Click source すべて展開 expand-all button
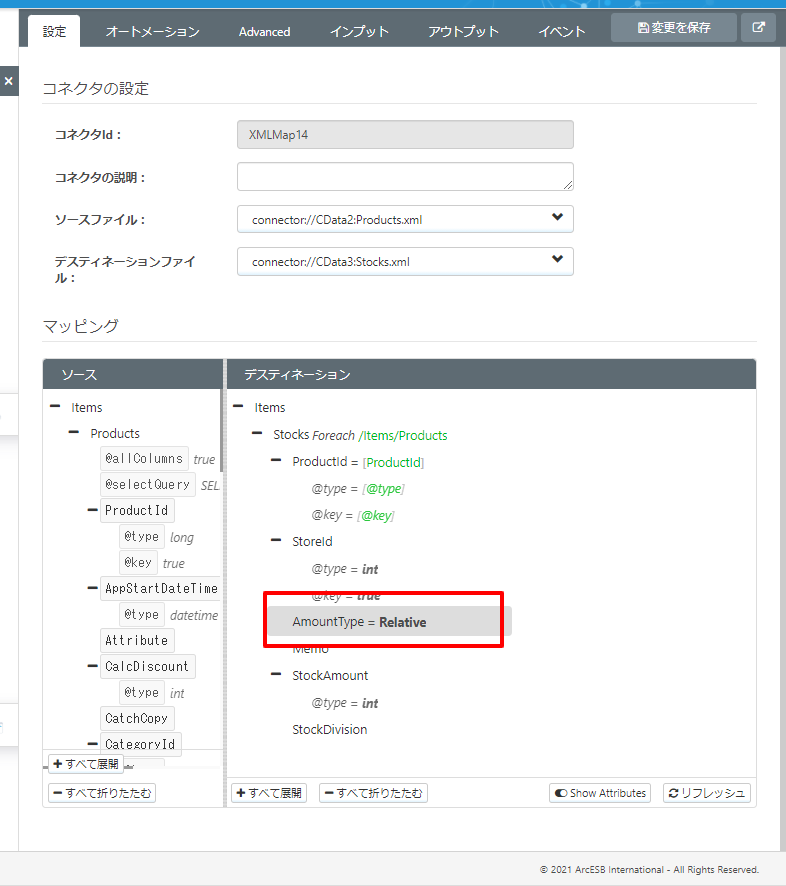The height and width of the screenshot is (886, 786). [86, 764]
